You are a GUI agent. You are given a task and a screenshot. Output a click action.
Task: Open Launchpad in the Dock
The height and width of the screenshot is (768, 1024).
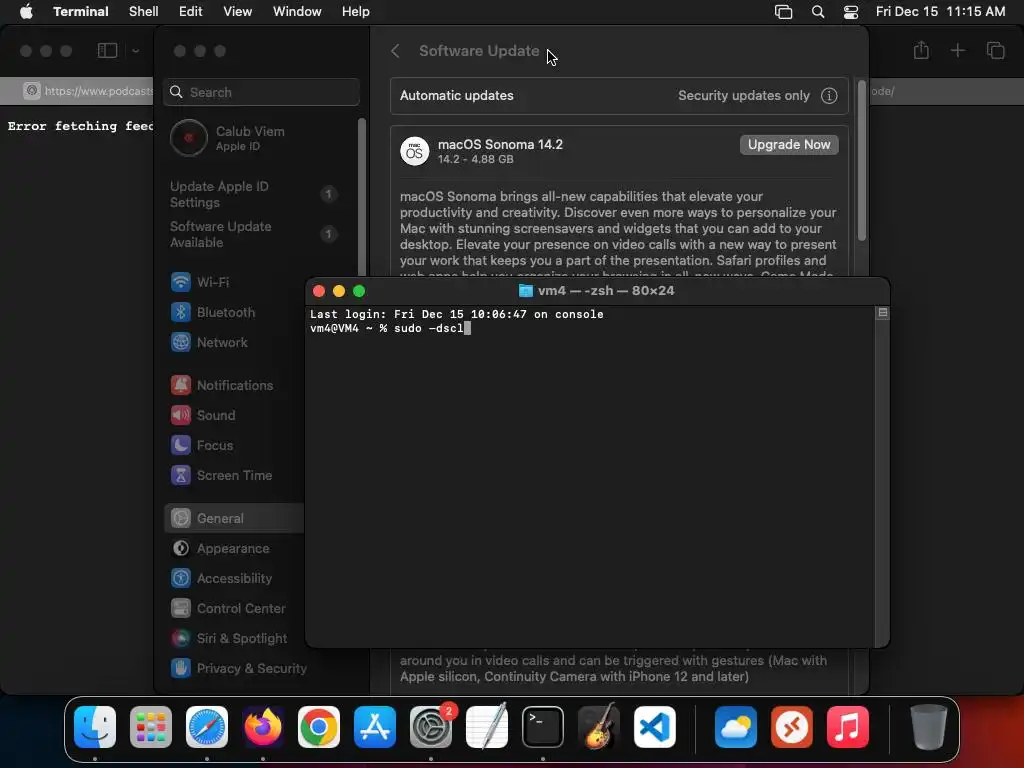[151, 727]
